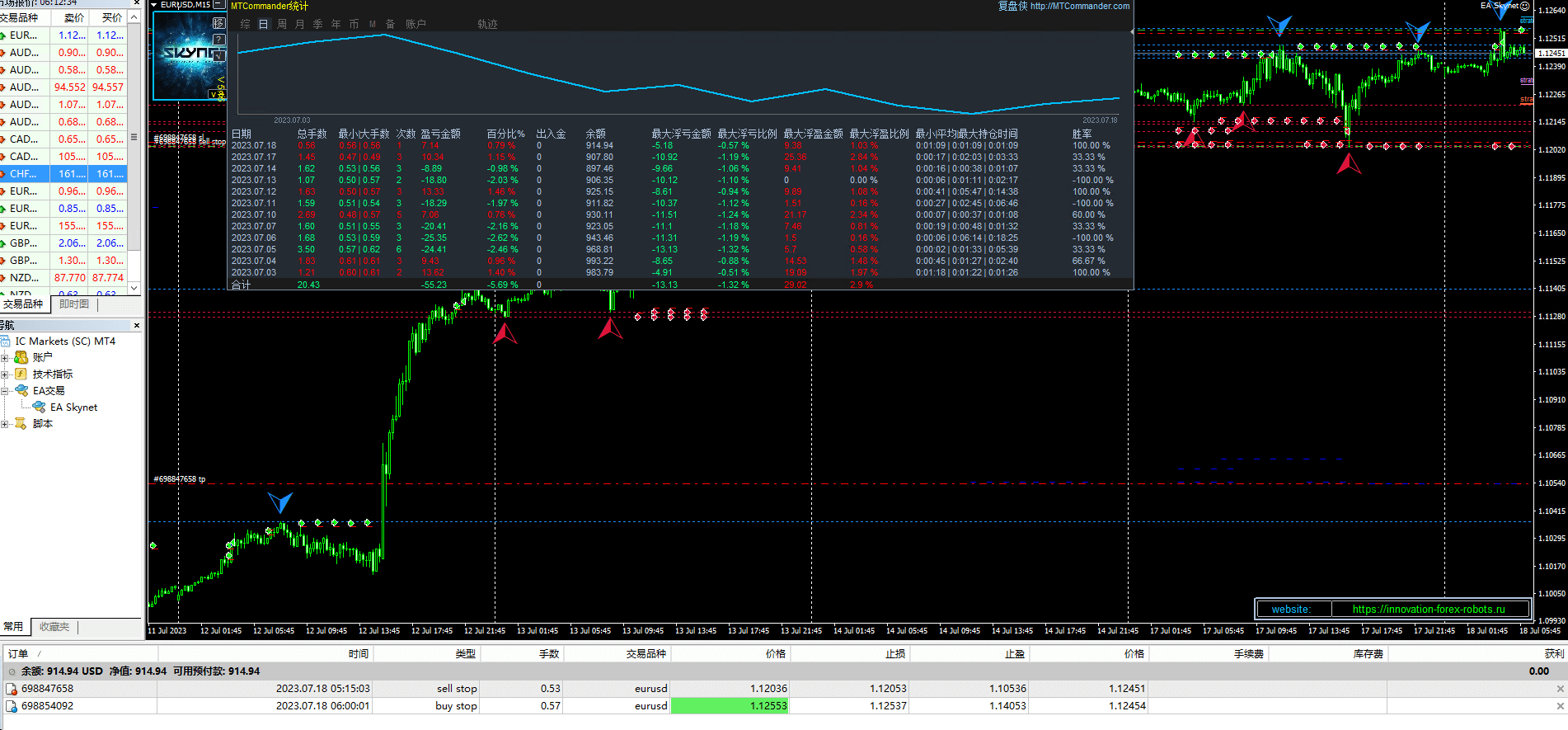Click the smiley face icon beside EA Skynet
Screen dimensions: 1568x730
1524,6
